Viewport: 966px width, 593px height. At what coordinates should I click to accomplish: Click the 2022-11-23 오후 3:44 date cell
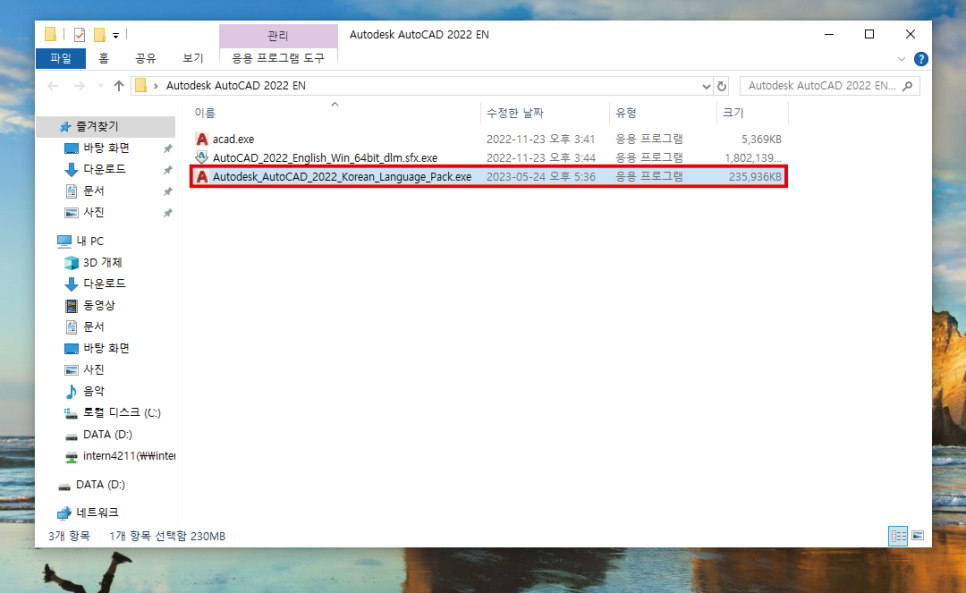(x=541, y=158)
